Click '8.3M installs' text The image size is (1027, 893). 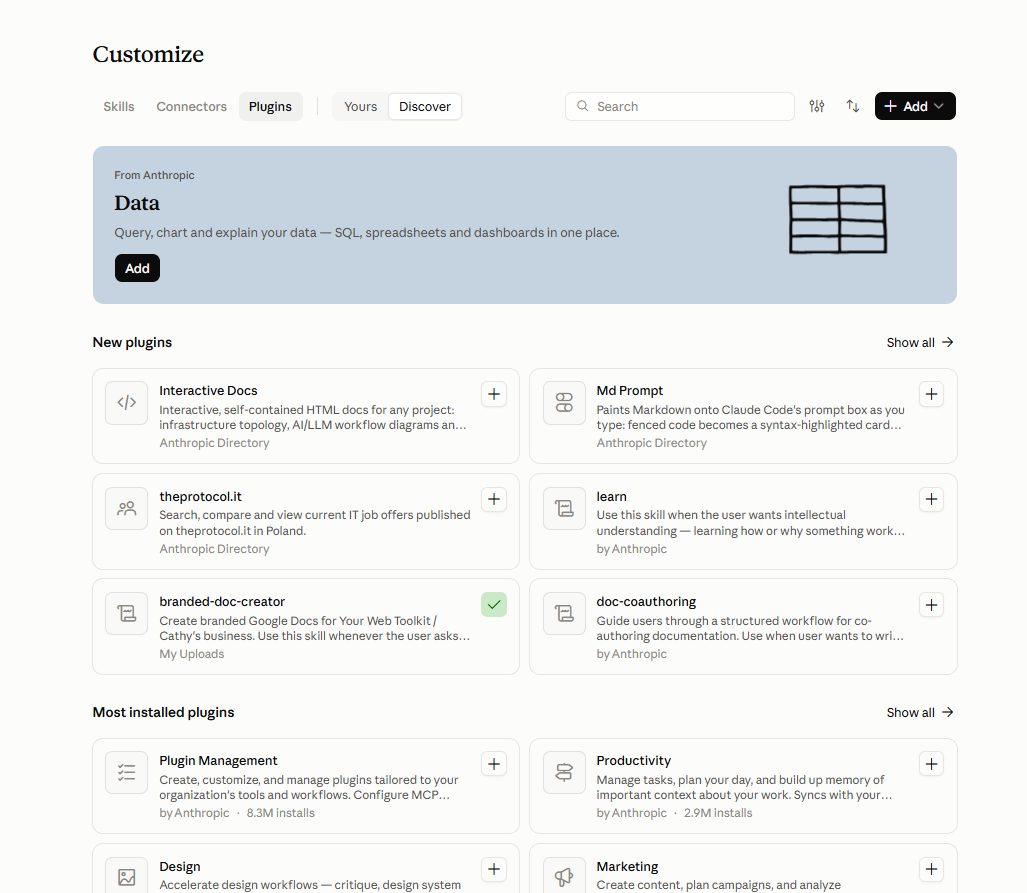point(280,813)
